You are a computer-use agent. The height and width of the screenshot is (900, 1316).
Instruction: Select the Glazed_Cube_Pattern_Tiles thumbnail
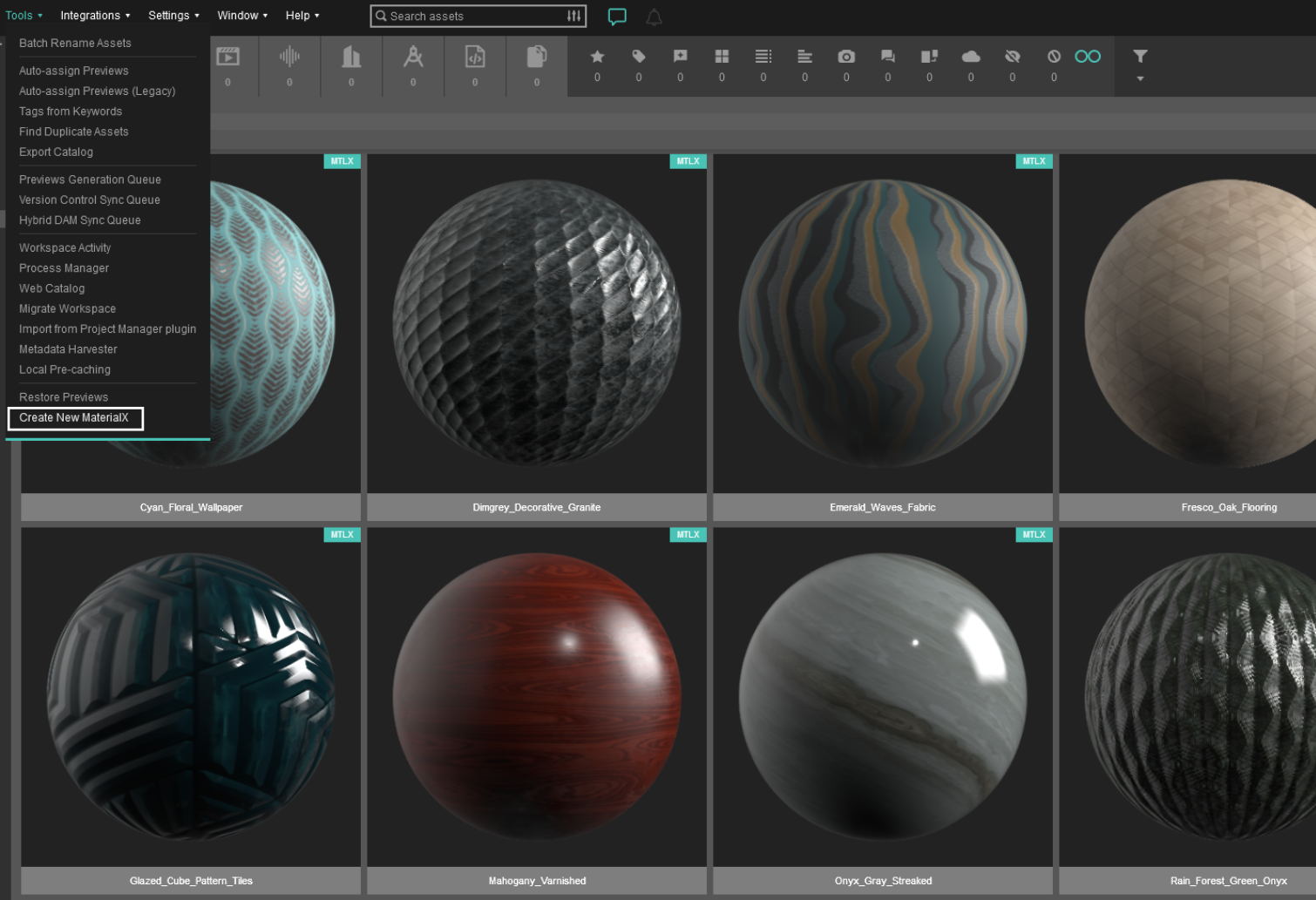tap(191, 697)
